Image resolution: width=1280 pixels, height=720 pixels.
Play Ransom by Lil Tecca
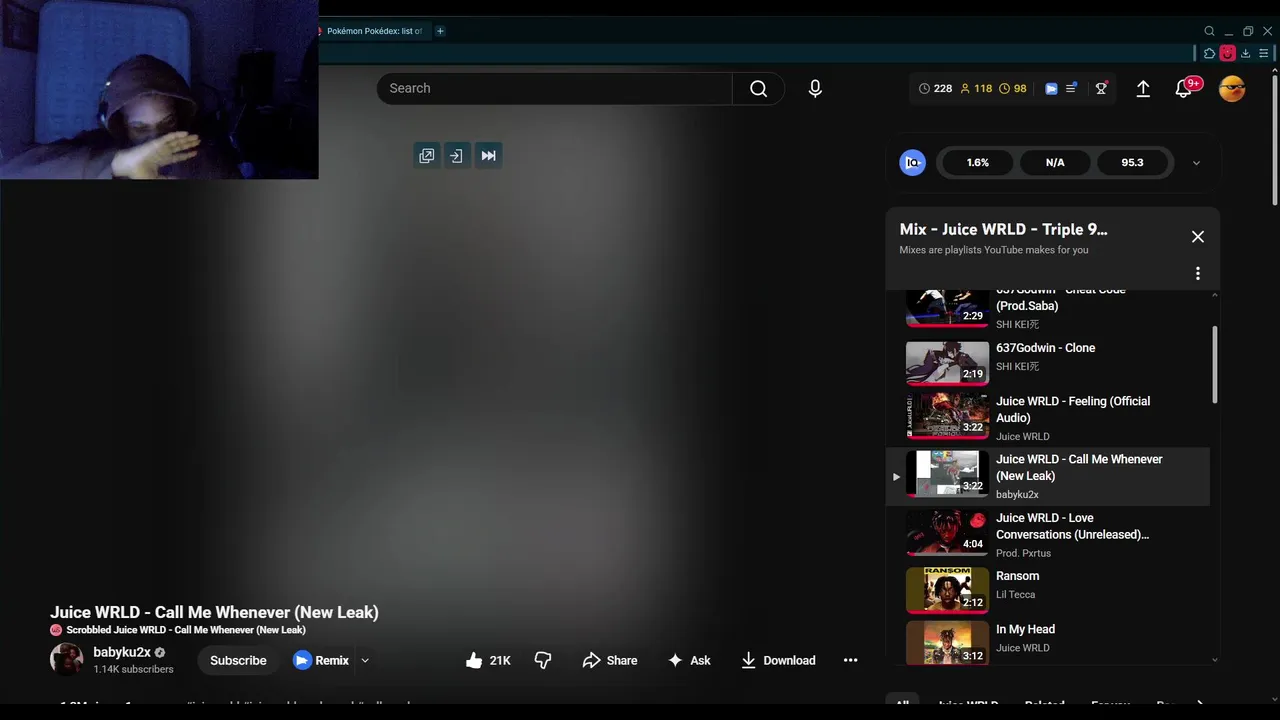pyautogui.click(x=1047, y=589)
